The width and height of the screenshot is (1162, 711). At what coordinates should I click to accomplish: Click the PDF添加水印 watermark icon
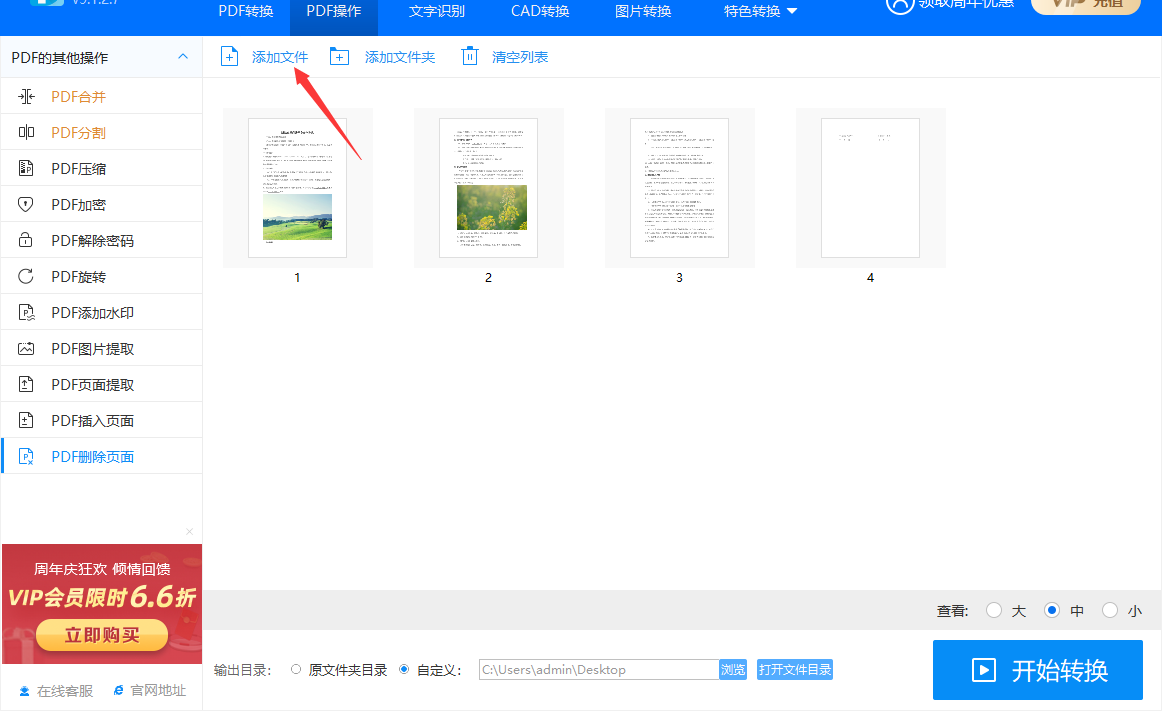coord(26,312)
